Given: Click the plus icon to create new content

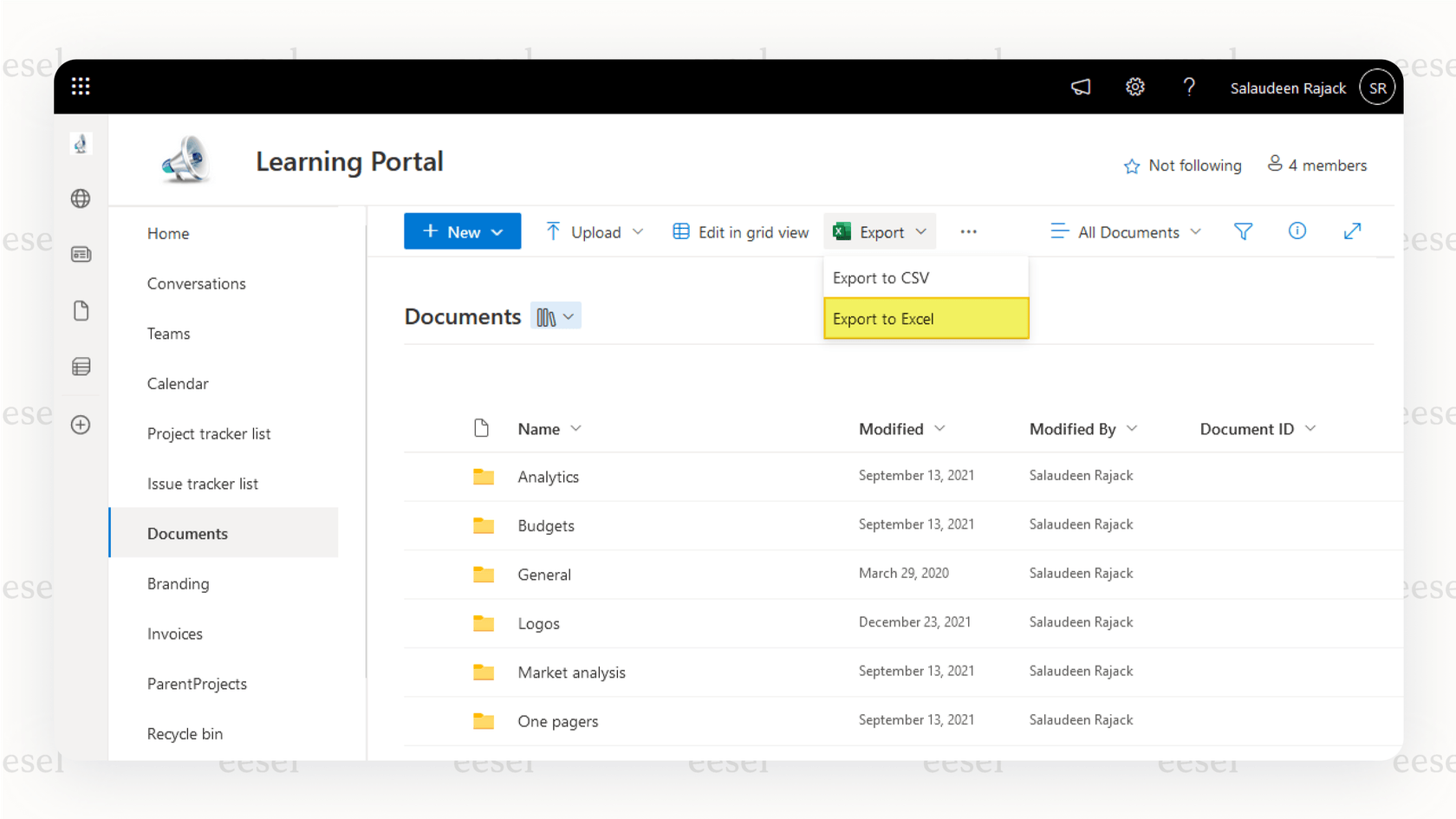Looking at the screenshot, I should coord(81,425).
